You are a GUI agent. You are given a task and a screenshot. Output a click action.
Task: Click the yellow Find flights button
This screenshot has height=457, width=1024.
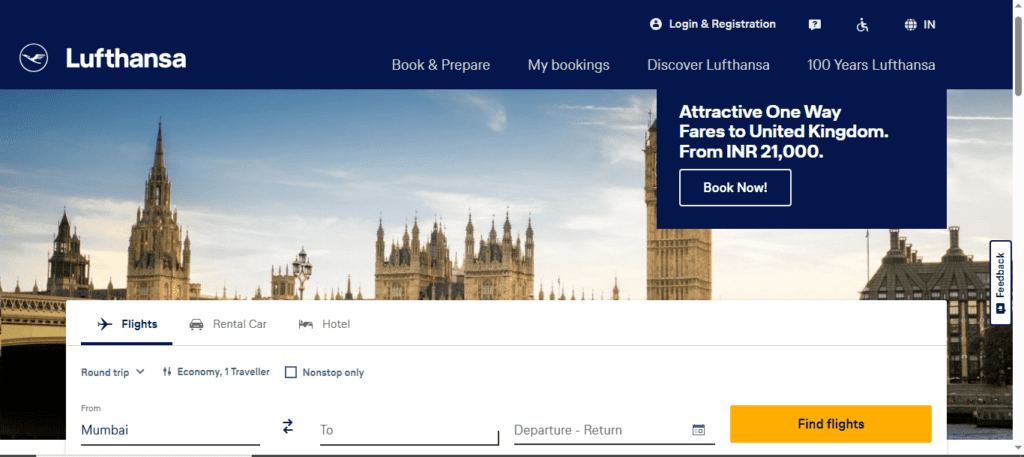coord(831,424)
